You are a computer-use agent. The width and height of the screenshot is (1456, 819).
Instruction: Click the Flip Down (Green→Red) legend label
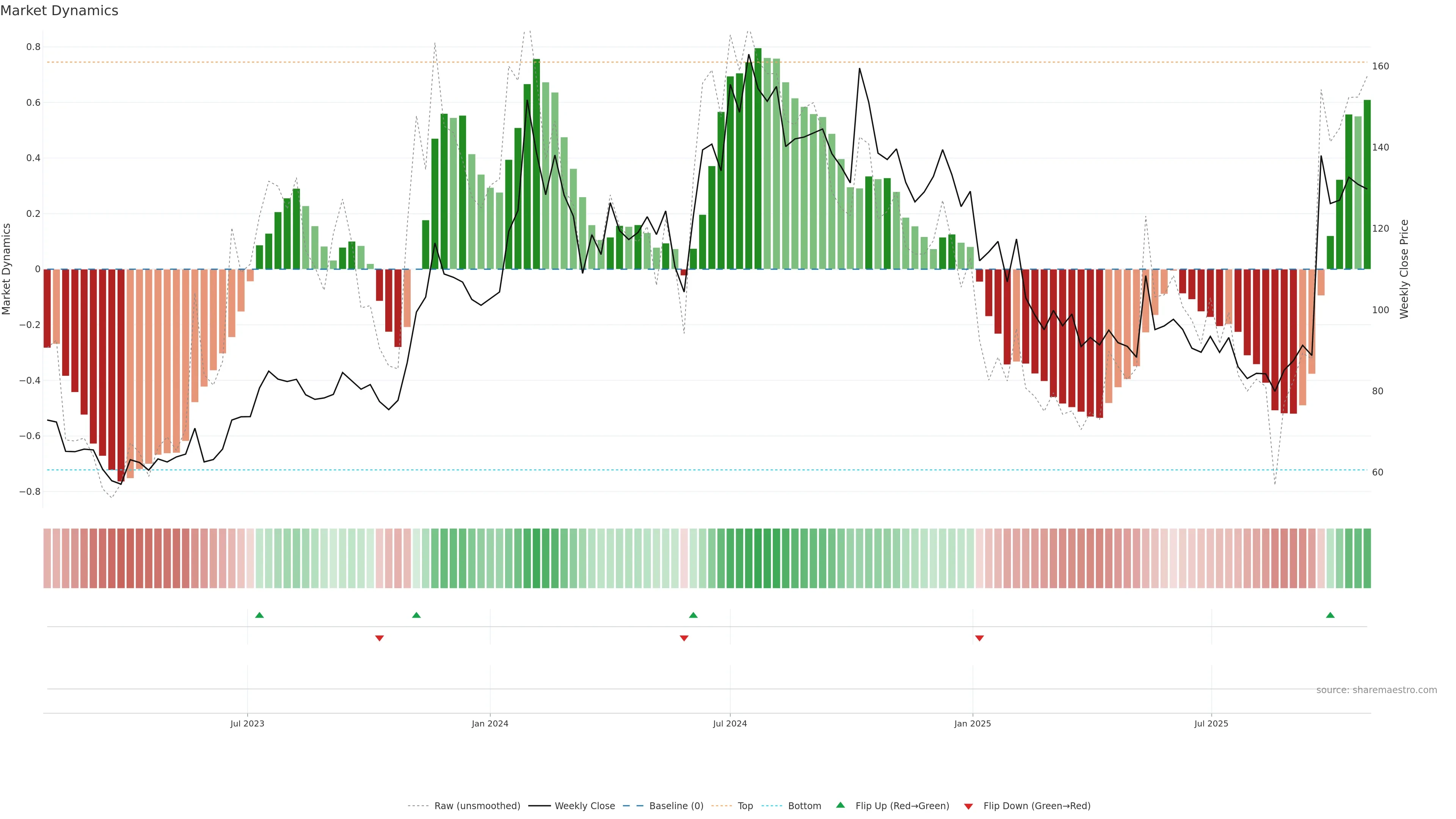(1037, 806)
